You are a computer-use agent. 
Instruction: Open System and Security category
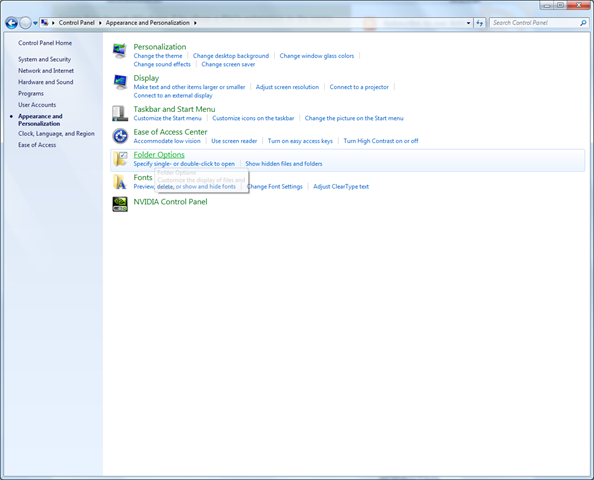coord(44,59)
